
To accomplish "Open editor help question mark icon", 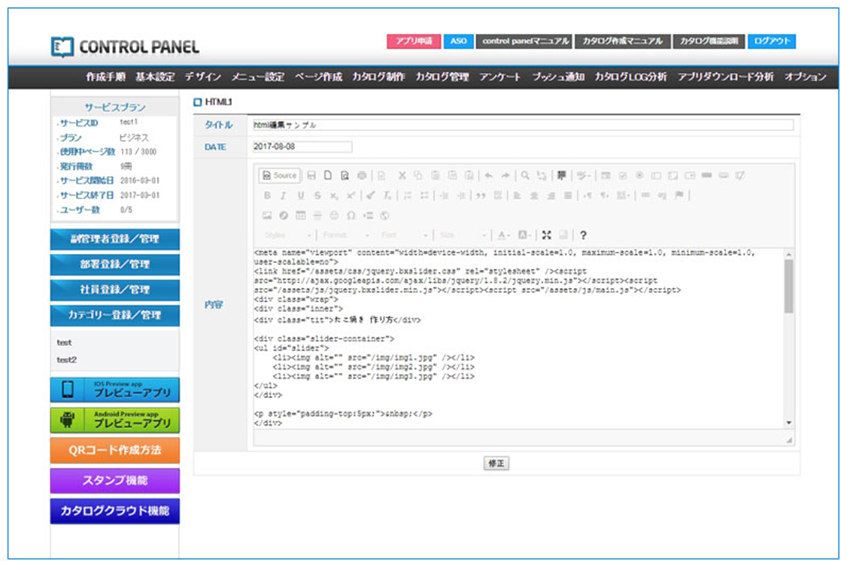I will pyautogui.click(x=583, y=235).
